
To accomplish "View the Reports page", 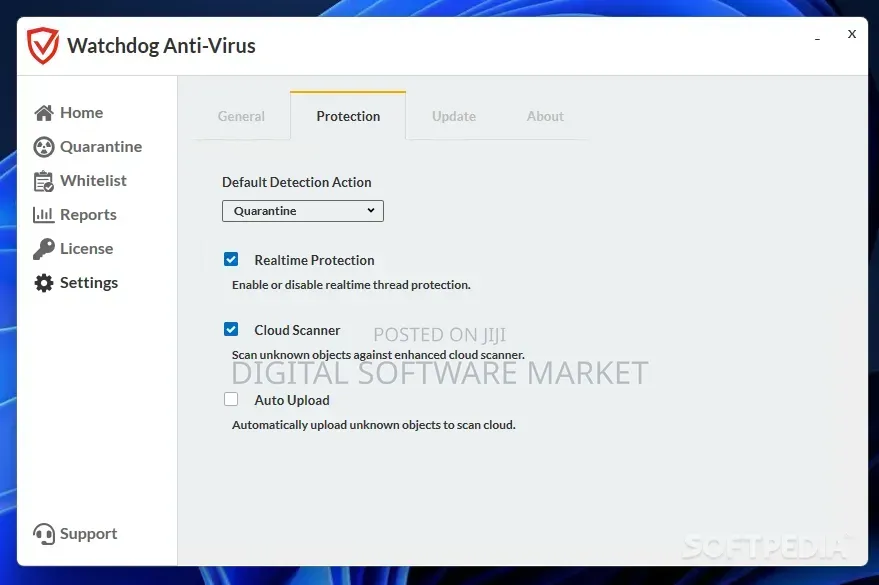I will click(x=88, y=215).
